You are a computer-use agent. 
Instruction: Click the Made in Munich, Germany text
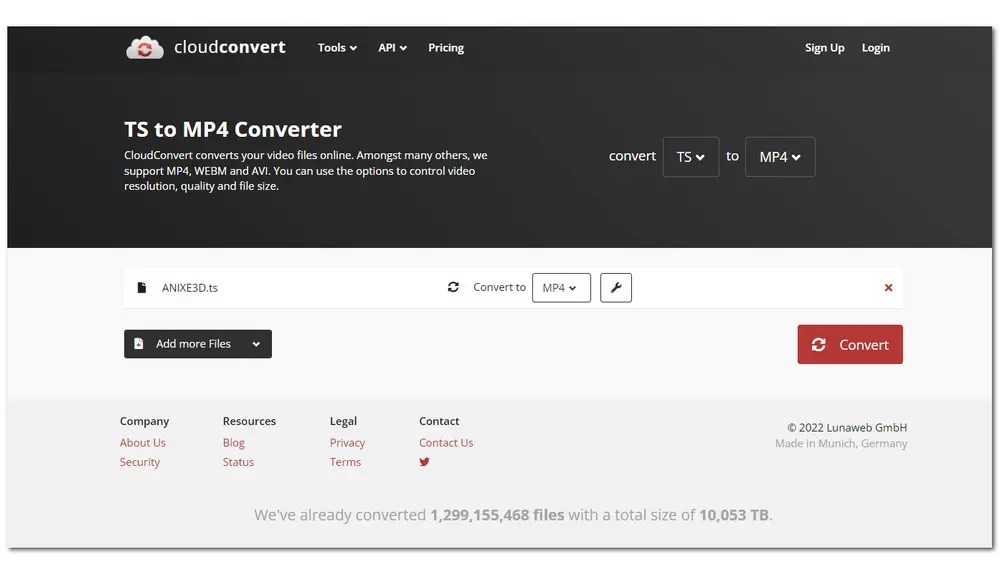841,443
